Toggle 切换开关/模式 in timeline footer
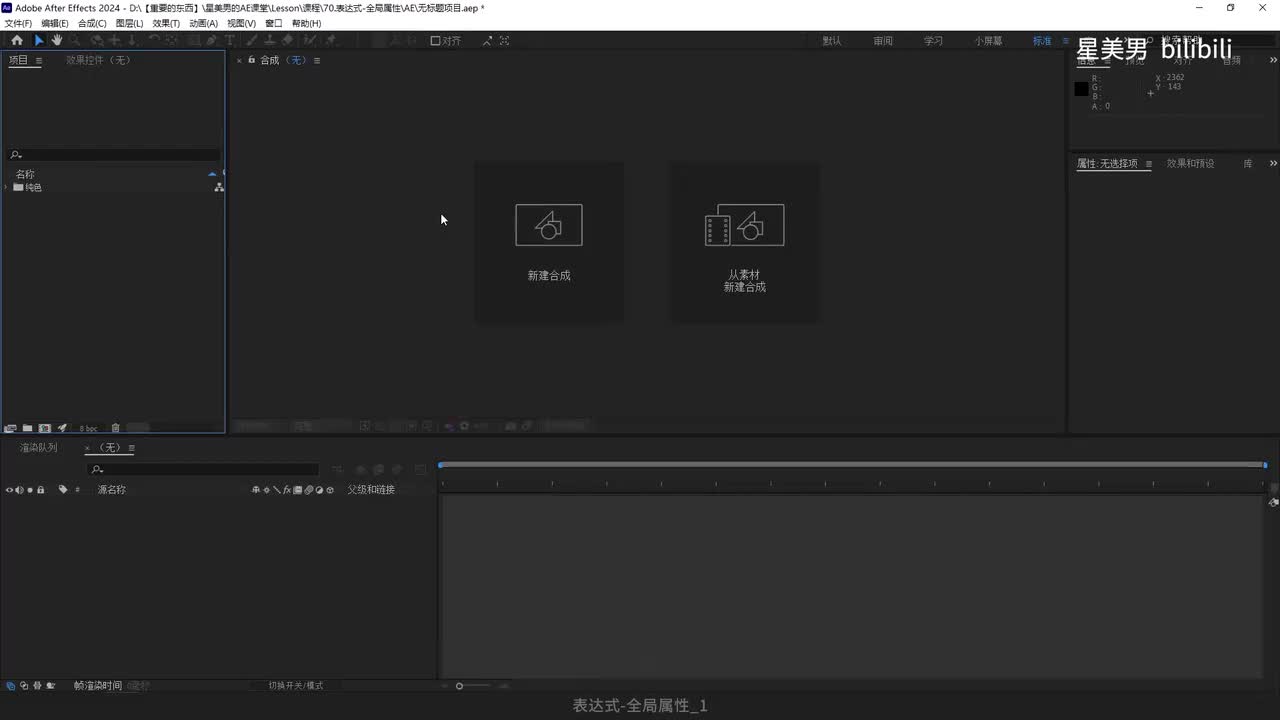1280x720 pixels. click(x=296, y=686)
